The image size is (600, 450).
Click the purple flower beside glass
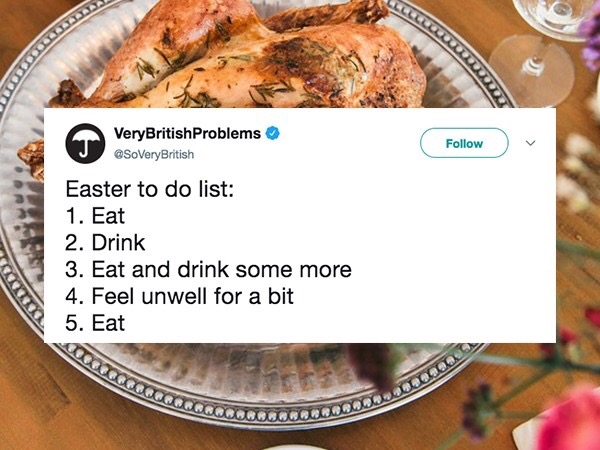[591, 38]
